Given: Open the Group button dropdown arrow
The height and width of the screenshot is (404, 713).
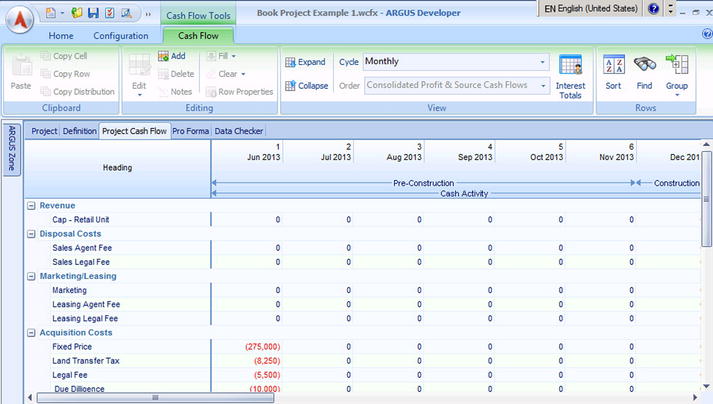Looking at the screenshot, I should pyautogui.click(x=677, y=95).
